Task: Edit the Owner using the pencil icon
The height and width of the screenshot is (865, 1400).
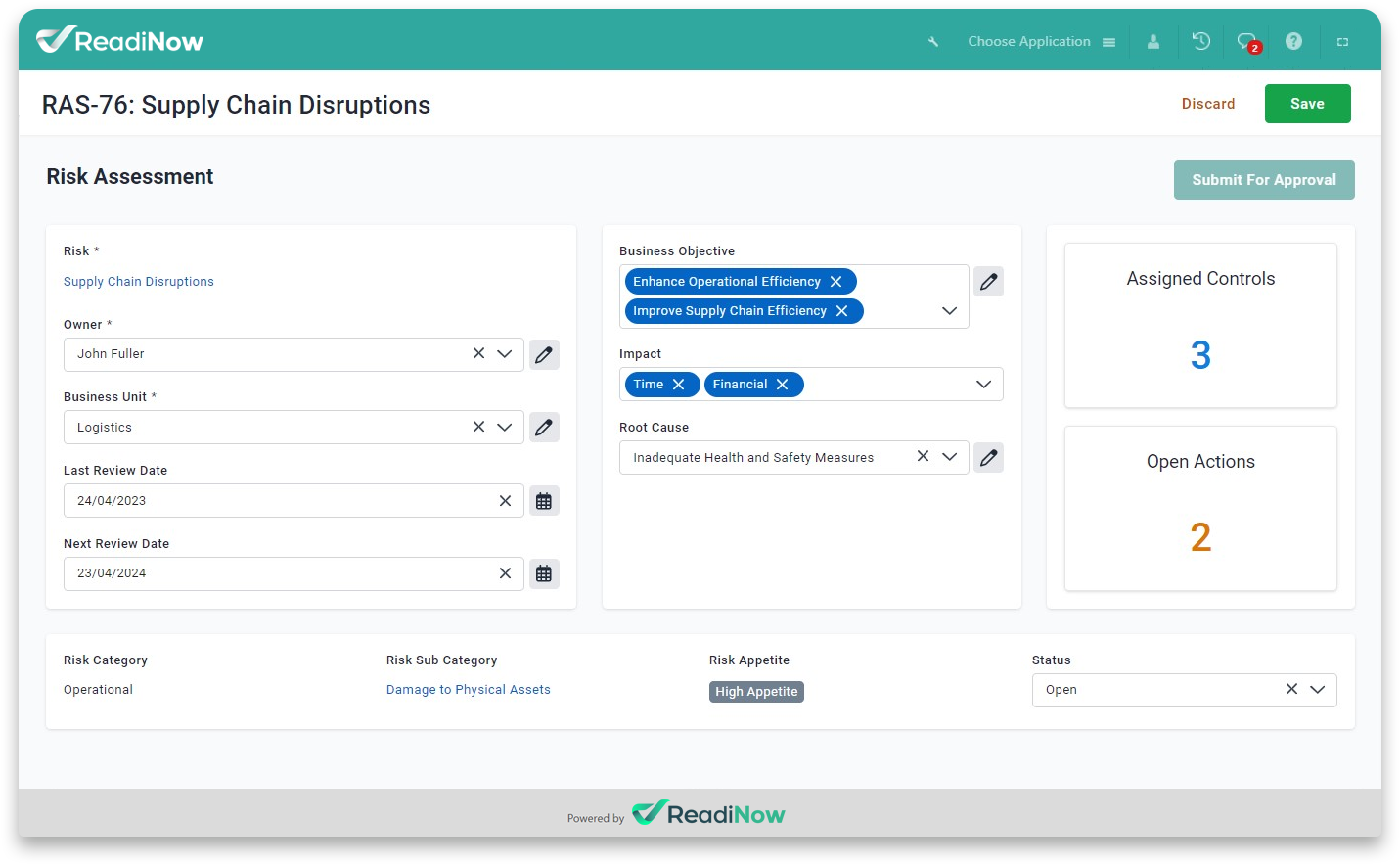Action: 544,354
